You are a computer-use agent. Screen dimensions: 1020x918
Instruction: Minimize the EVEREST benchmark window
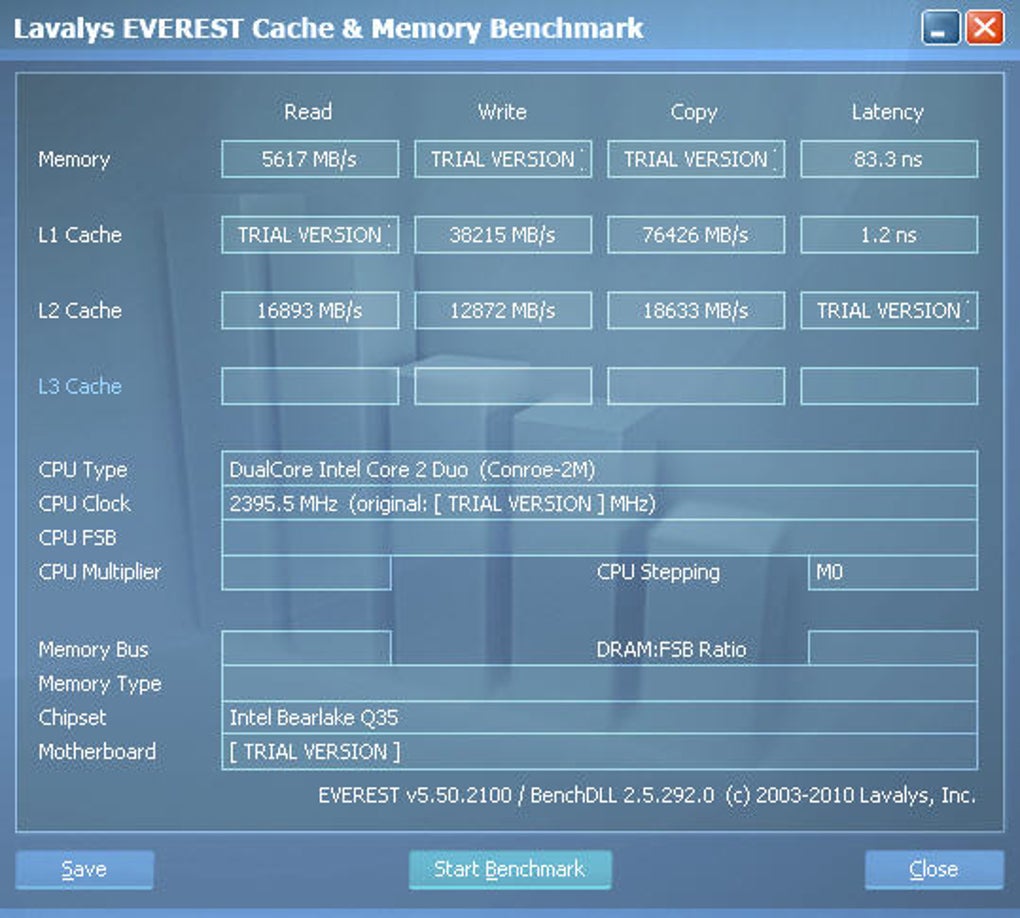coord(940,28)
